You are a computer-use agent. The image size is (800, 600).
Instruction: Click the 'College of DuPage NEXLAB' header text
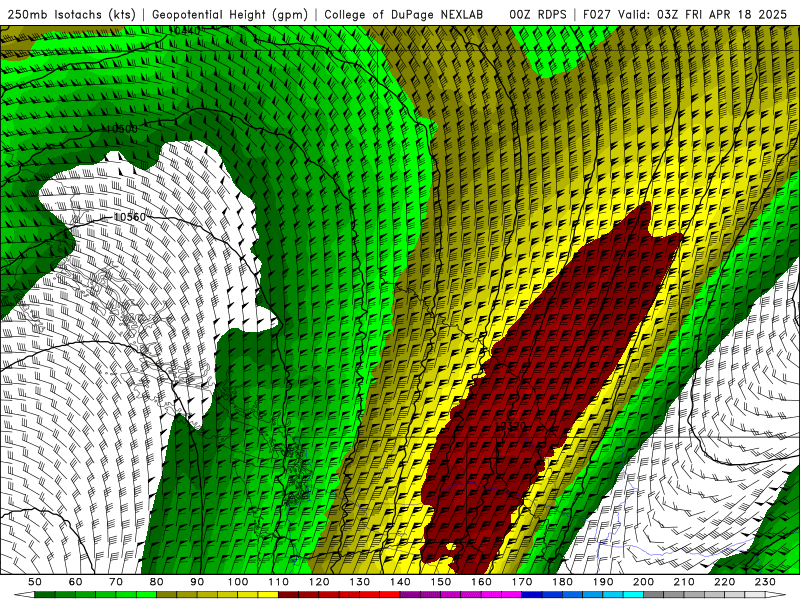pyautogui.click(x=404, y=14)
